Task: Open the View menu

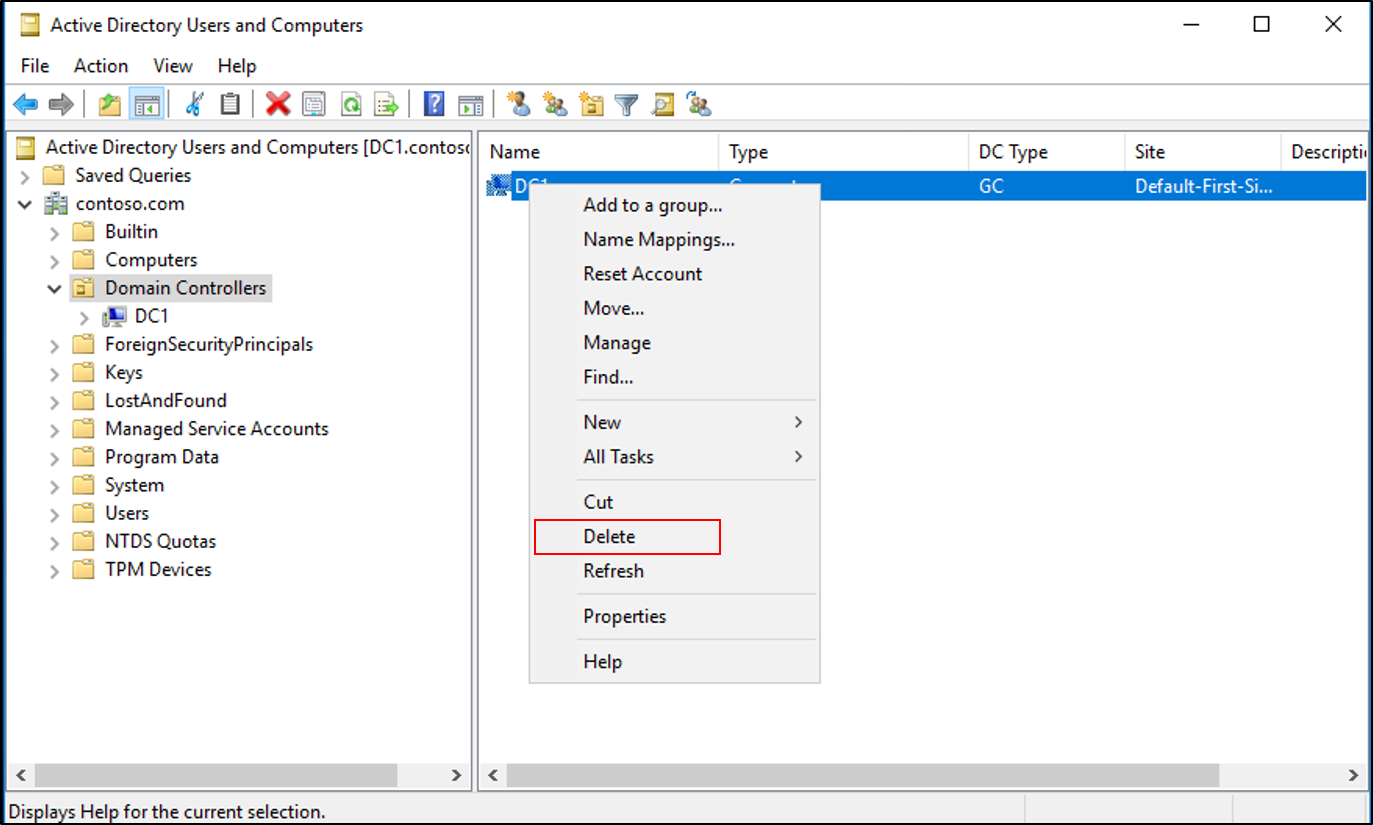Action: (173, 66)
